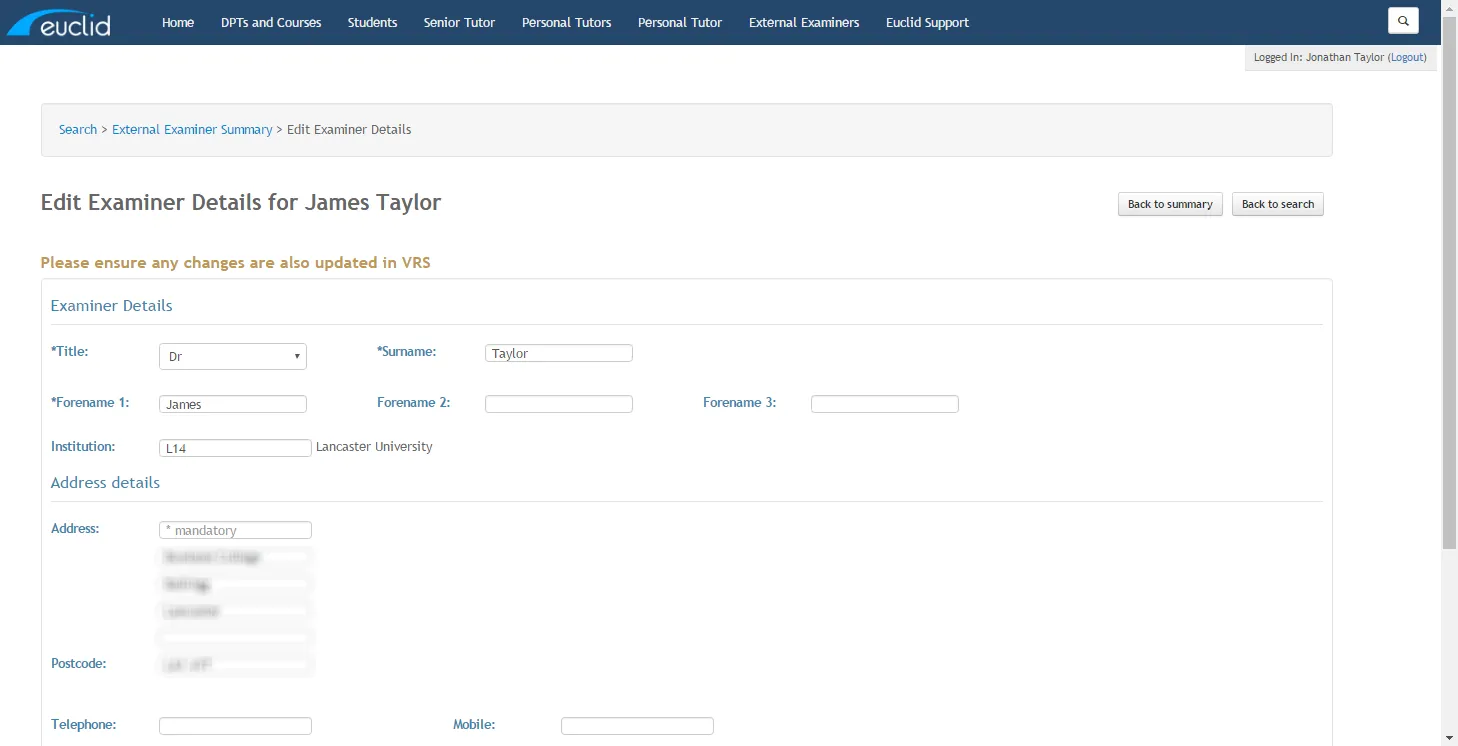Focus the Surname text field
The image size is (1458, 746).
coord(558,353)
